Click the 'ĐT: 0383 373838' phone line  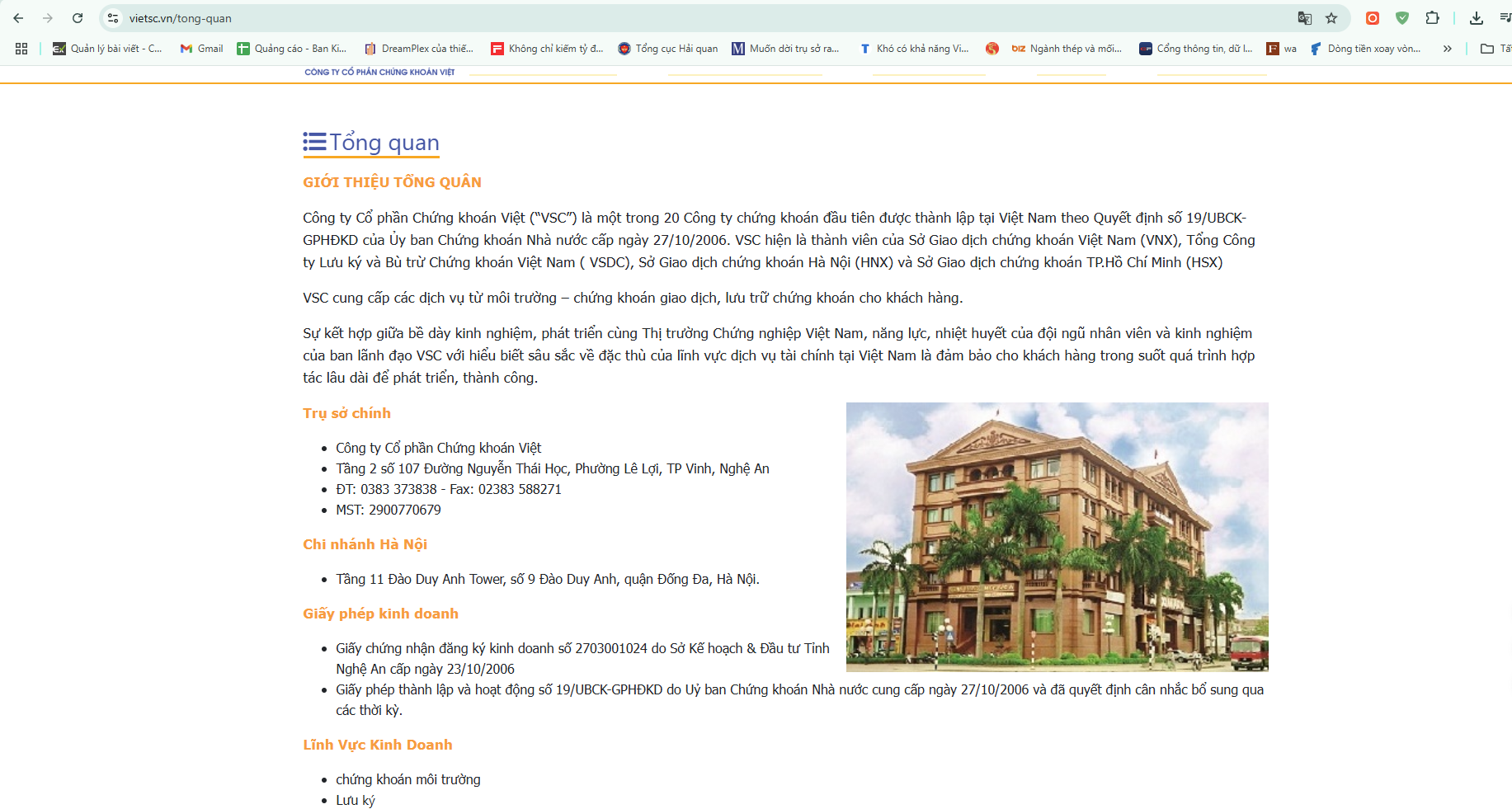[449, 489]
